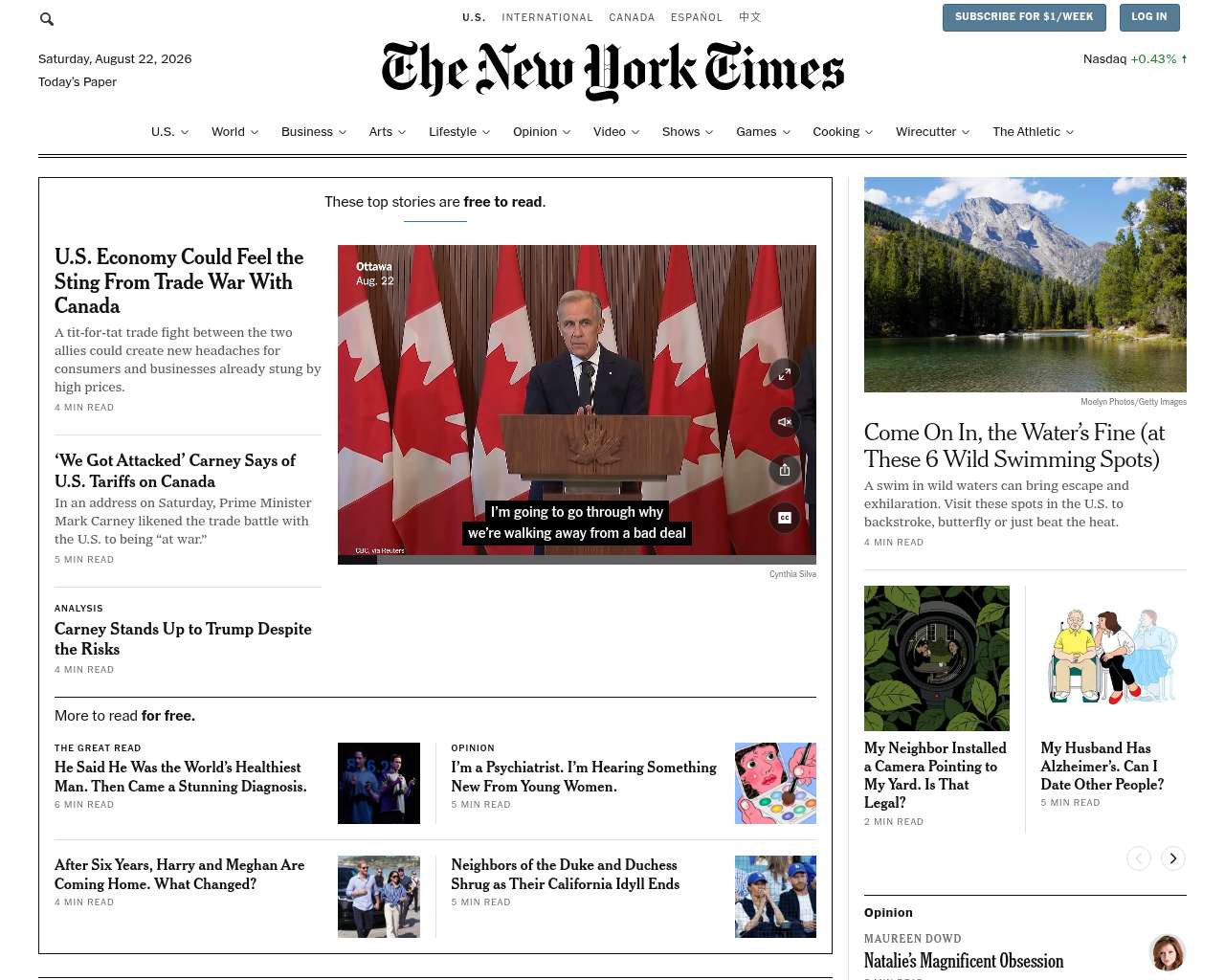Open the Wirecutter section menu

click(933, 132)
